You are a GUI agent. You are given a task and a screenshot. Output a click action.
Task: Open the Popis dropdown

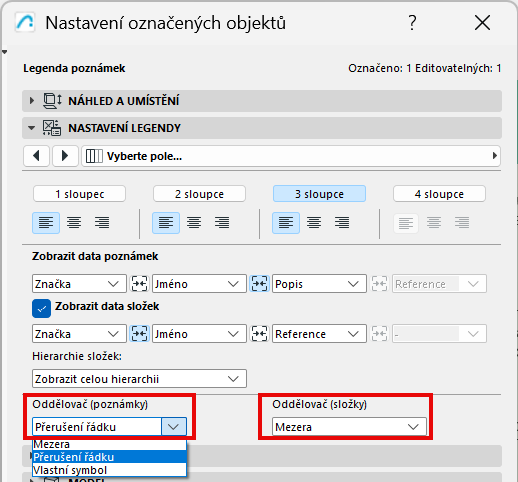[x=319, y=284]
